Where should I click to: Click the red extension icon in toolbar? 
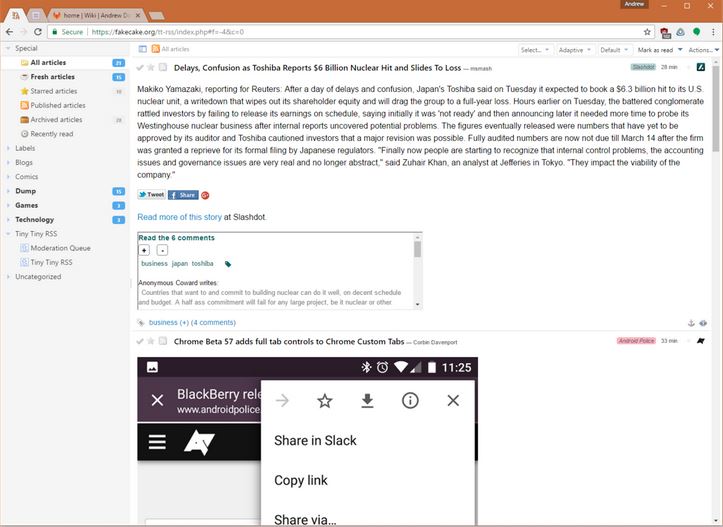coord(665,32)
